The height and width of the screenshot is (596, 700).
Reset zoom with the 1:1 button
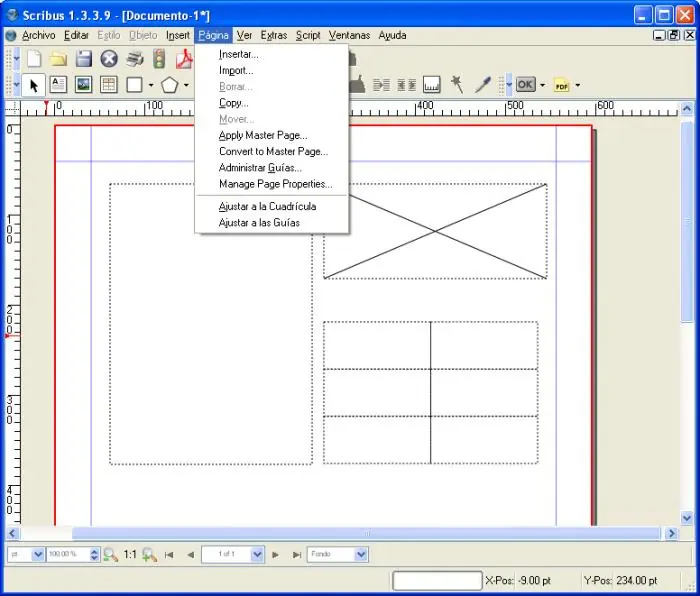pos(130,554)
